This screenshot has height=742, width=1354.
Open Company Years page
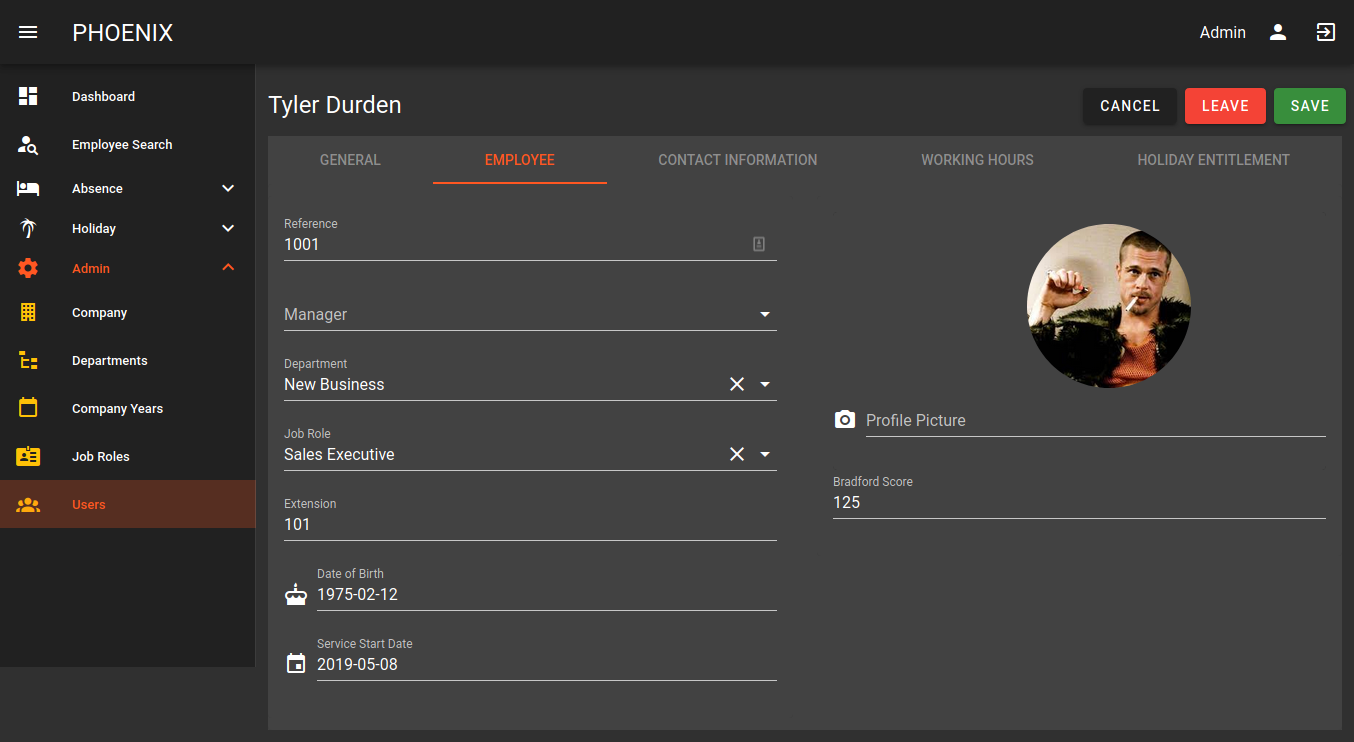point(128,409)
